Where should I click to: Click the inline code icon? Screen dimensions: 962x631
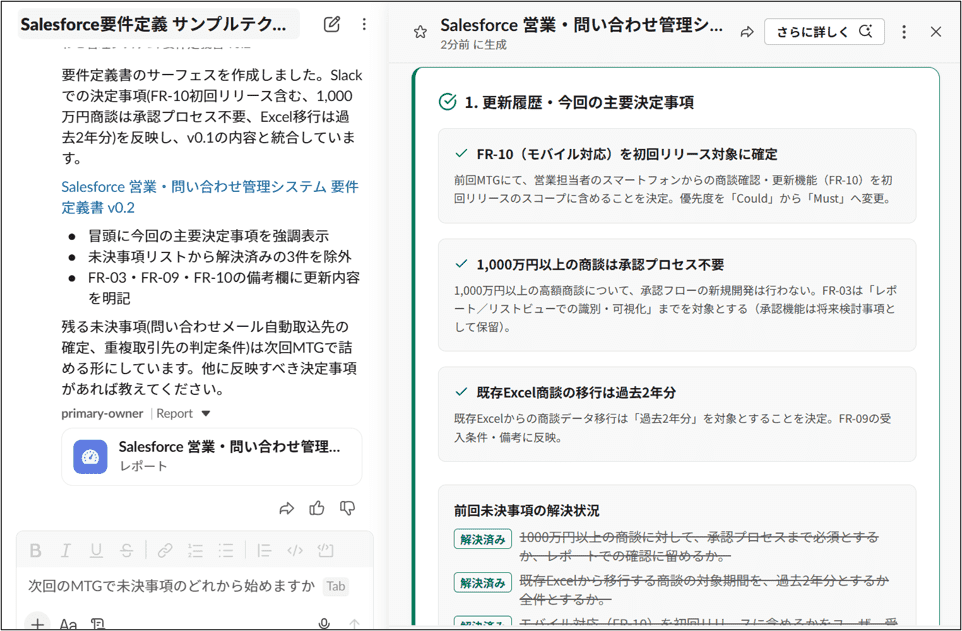(x=295, y=551)
